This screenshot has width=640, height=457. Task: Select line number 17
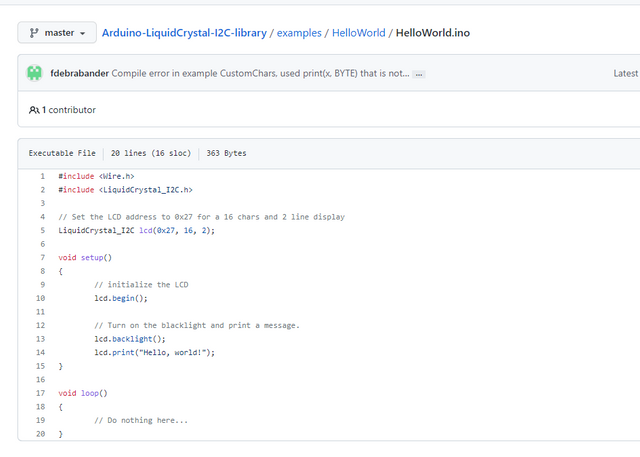[x=40, y=393]
